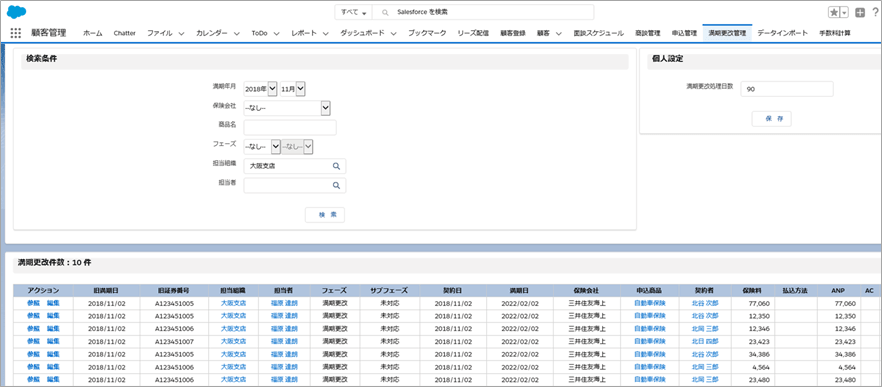Click 北岡 三郎 link in the 23,480 row

(705, 380)
